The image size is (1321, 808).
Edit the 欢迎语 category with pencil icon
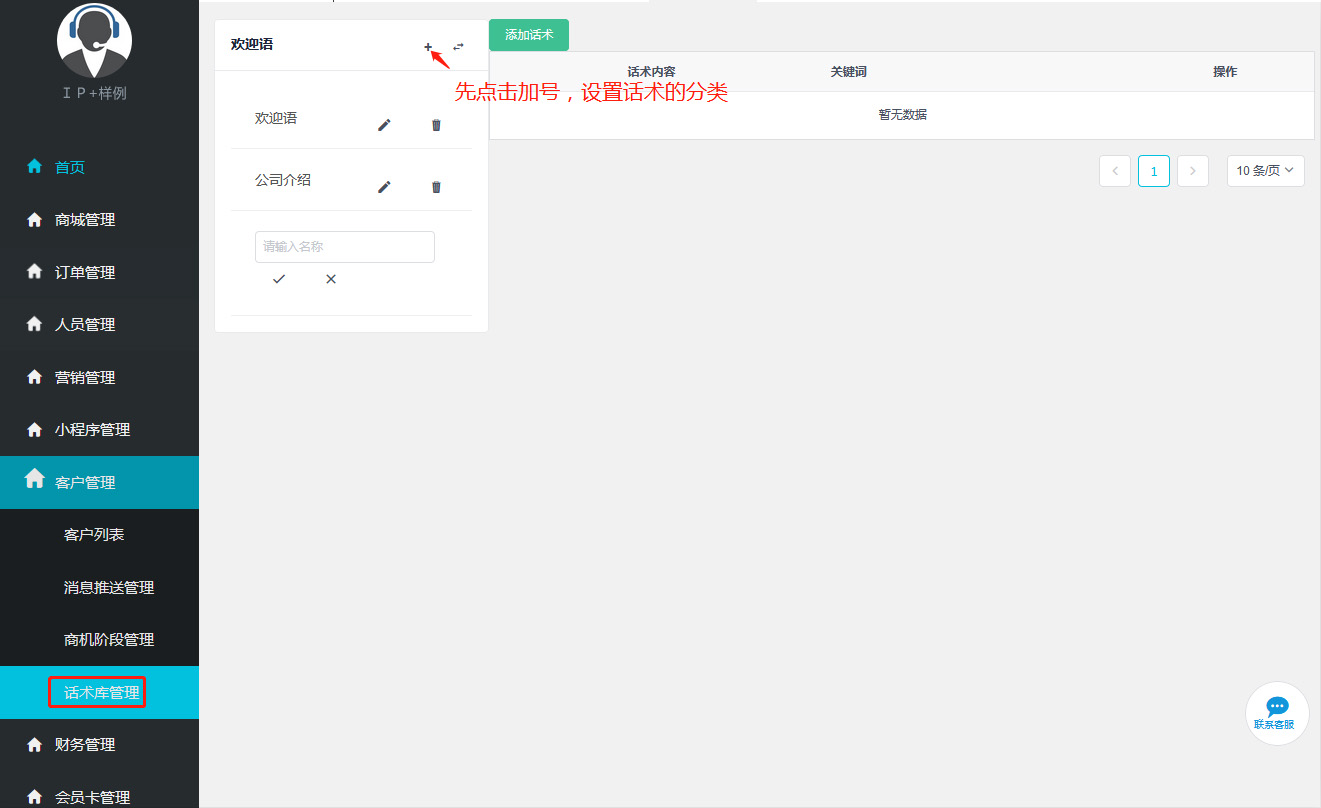tap(384, 125)
